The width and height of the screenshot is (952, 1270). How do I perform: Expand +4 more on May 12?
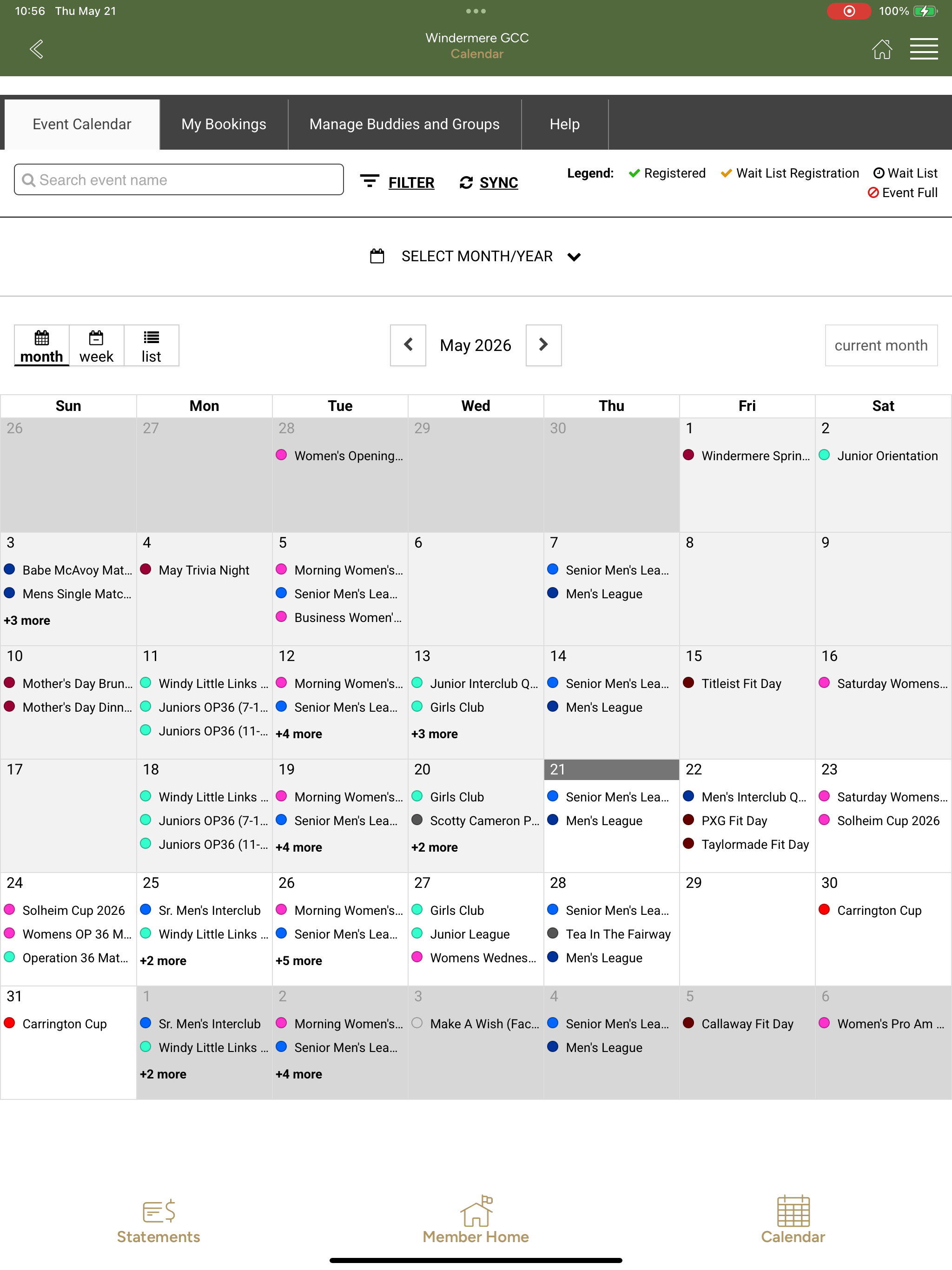click(x=298, y=734)
